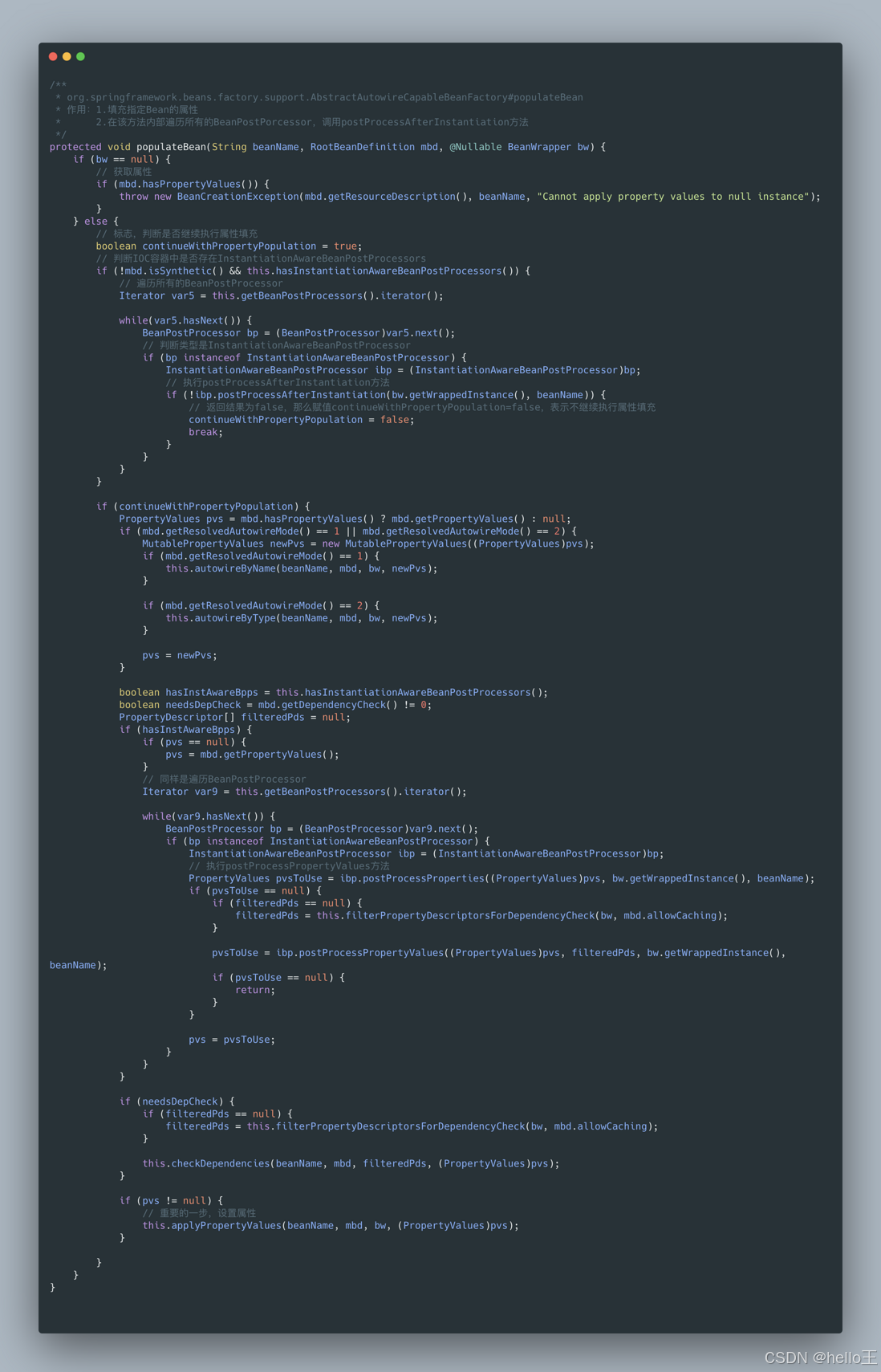The image size is (881, 1372).
Task: Click the comment '// 获取属性'
Action: click(124, 172)
